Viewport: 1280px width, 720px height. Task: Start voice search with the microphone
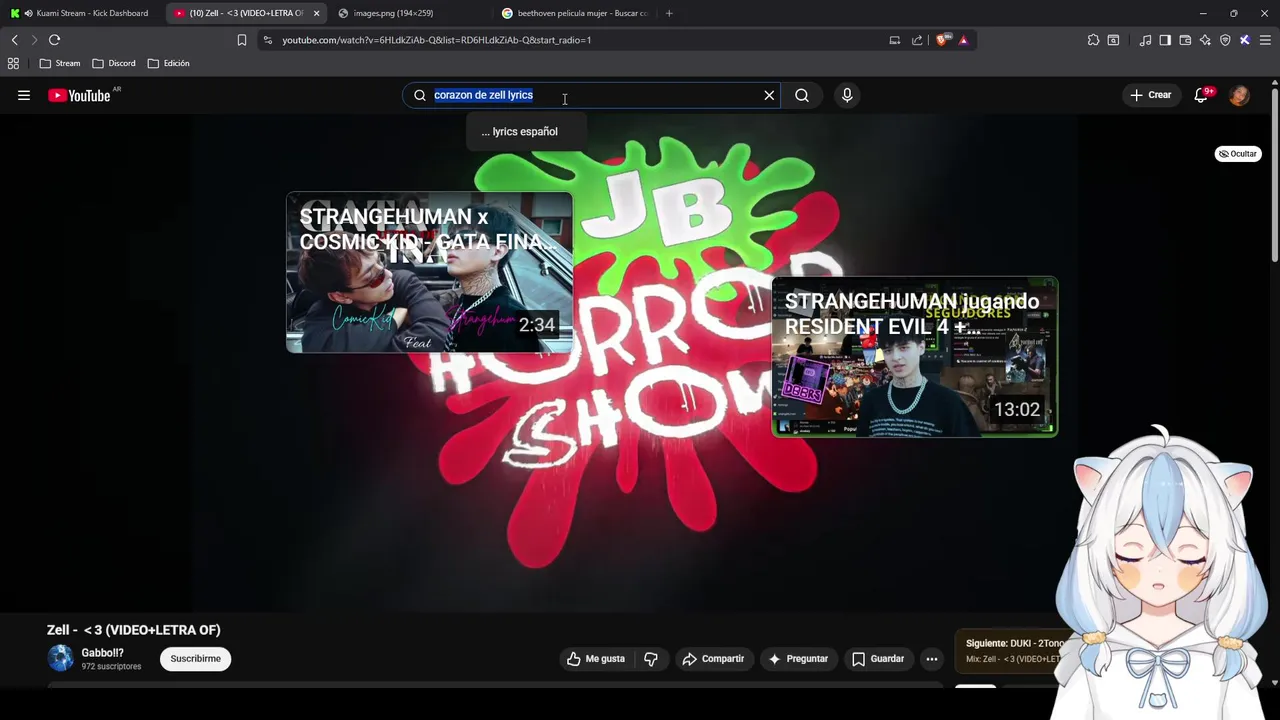847,95
